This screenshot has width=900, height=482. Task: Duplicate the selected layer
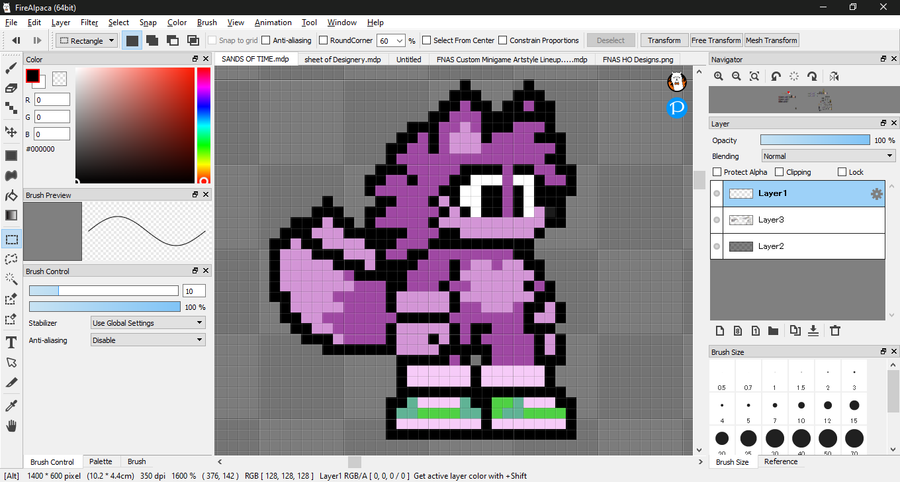tap(795, 331)
